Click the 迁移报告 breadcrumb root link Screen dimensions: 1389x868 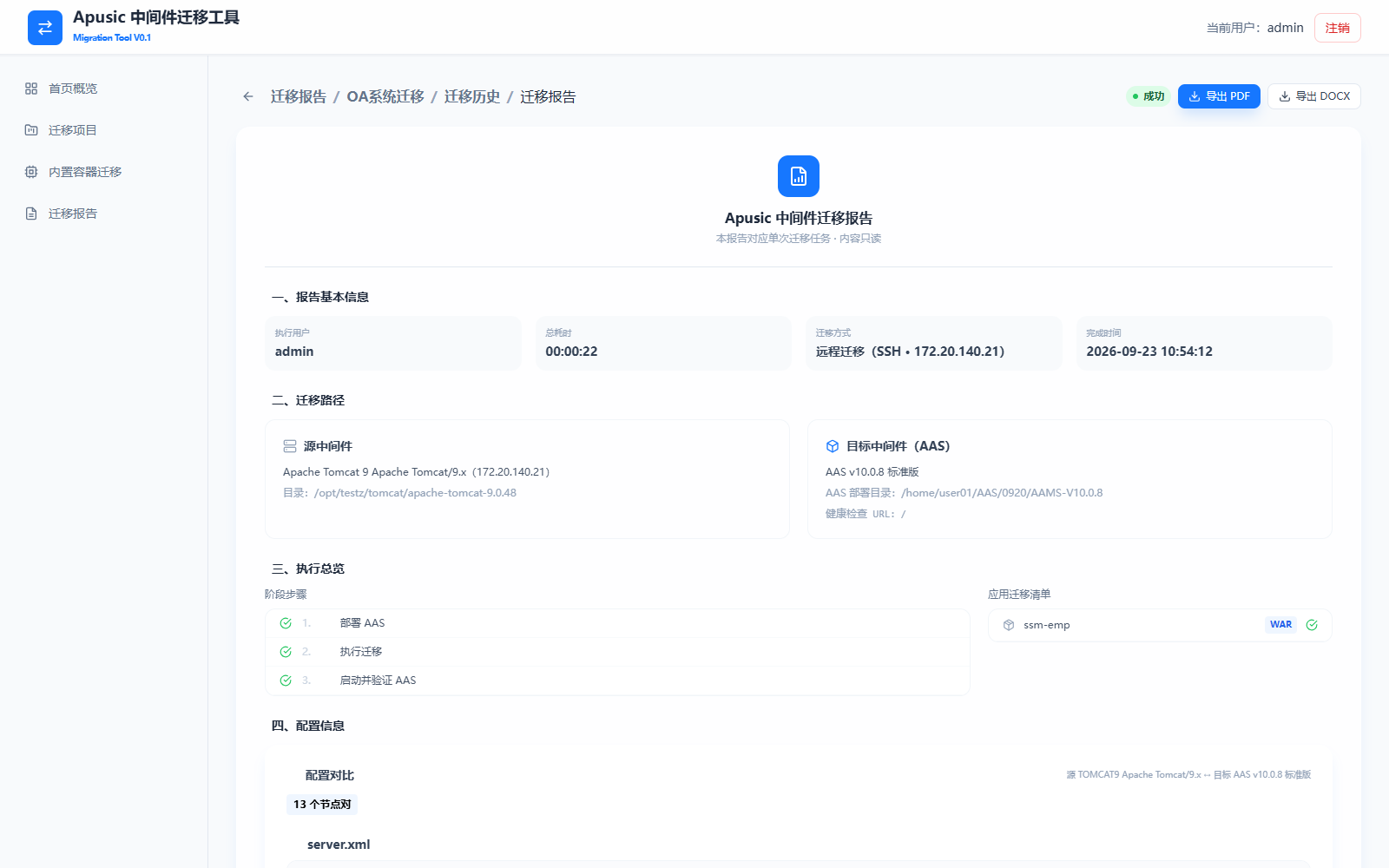click(299, 96)
